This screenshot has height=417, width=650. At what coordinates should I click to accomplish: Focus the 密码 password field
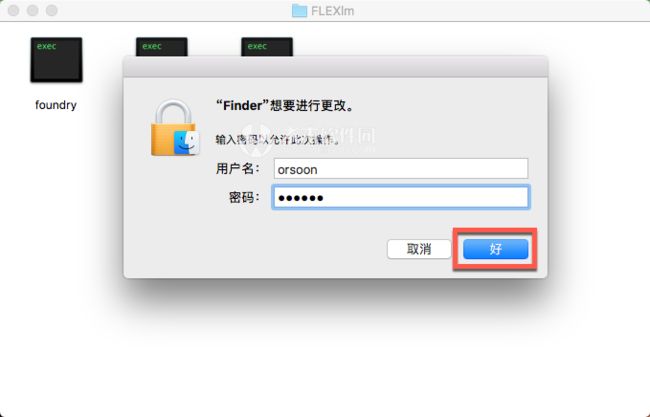tap(401, 197)
